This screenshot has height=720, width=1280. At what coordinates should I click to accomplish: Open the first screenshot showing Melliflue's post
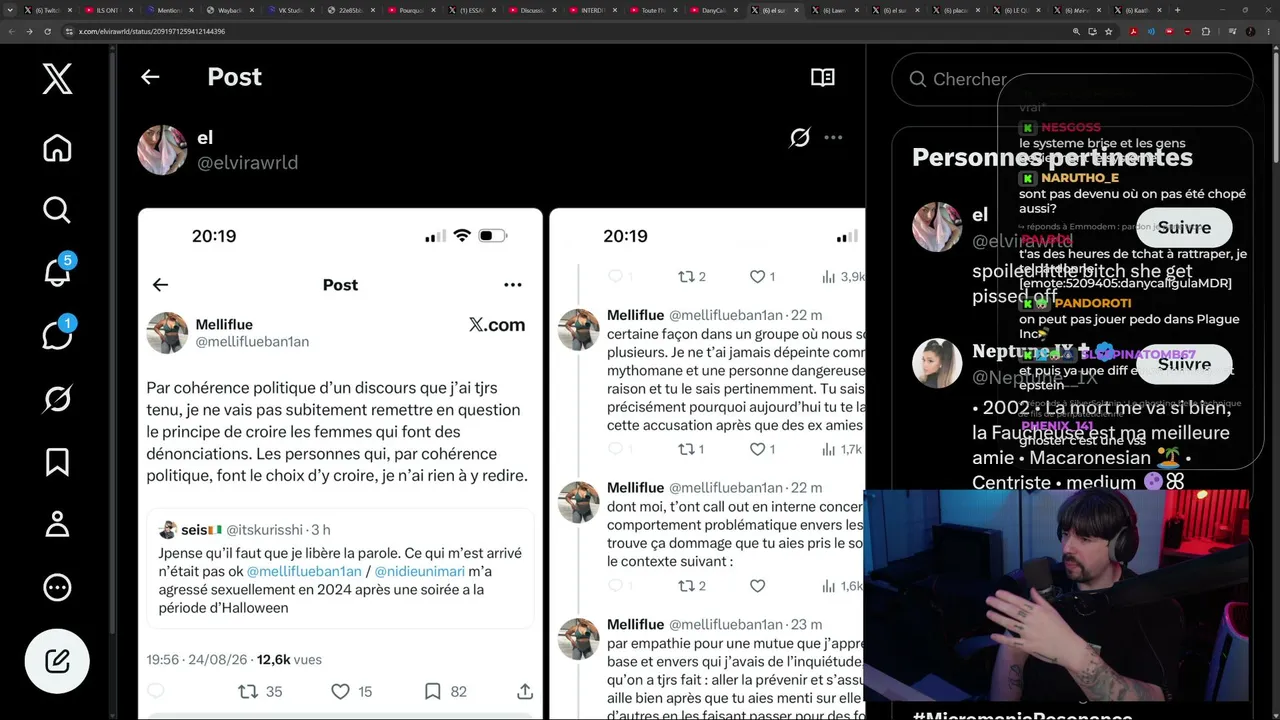tap(340, 463)
